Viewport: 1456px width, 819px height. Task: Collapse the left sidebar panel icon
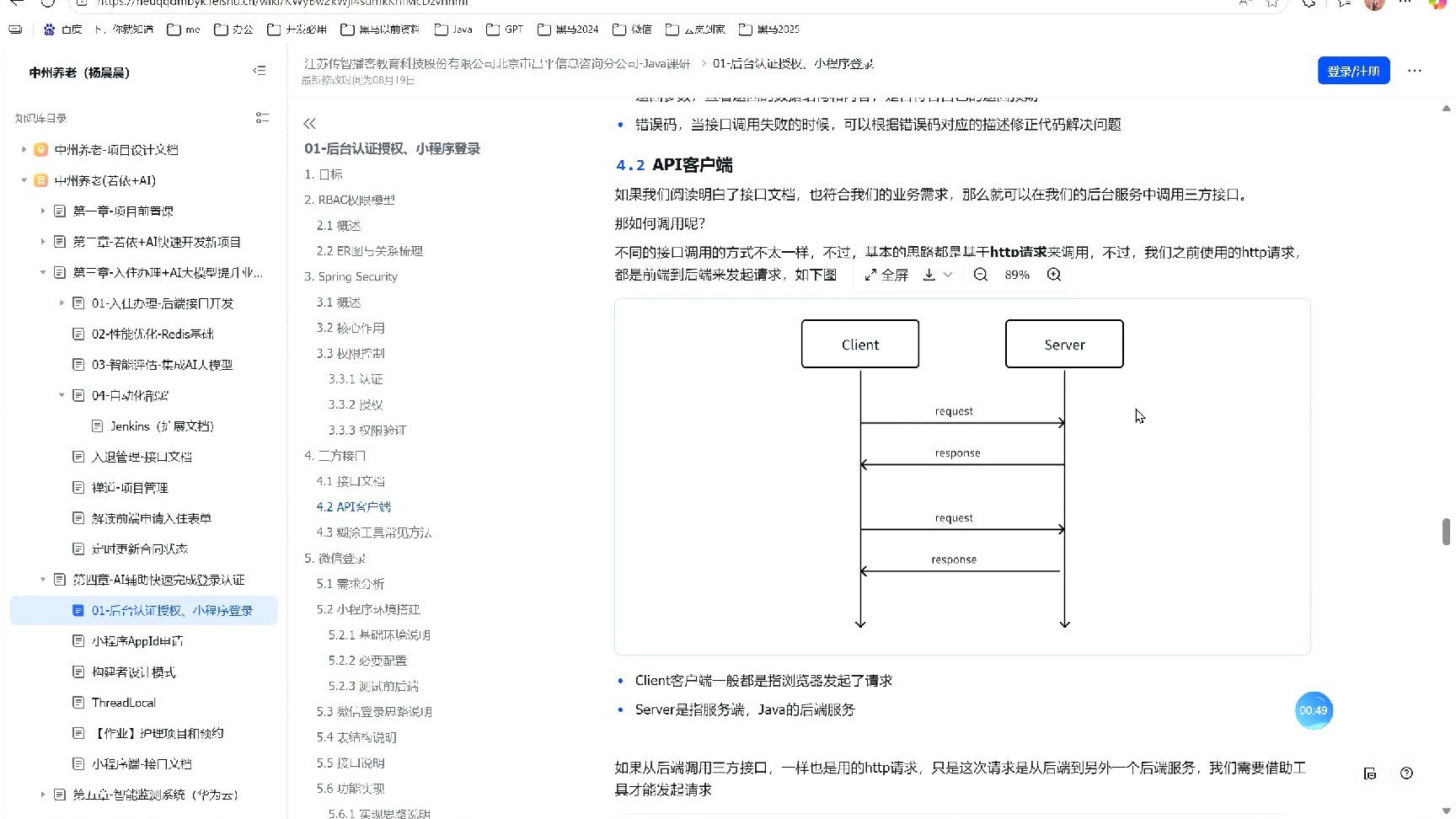[260, 71]
